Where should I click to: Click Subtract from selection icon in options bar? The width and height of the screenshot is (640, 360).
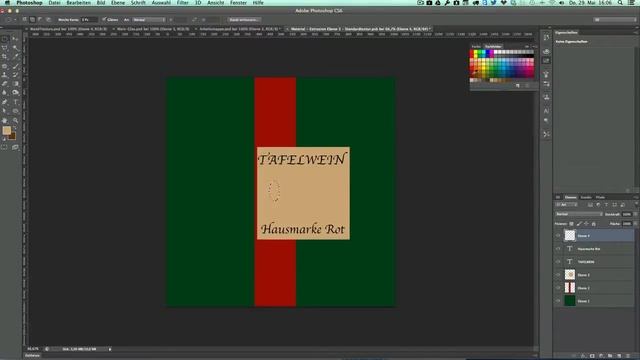(40, 20)
